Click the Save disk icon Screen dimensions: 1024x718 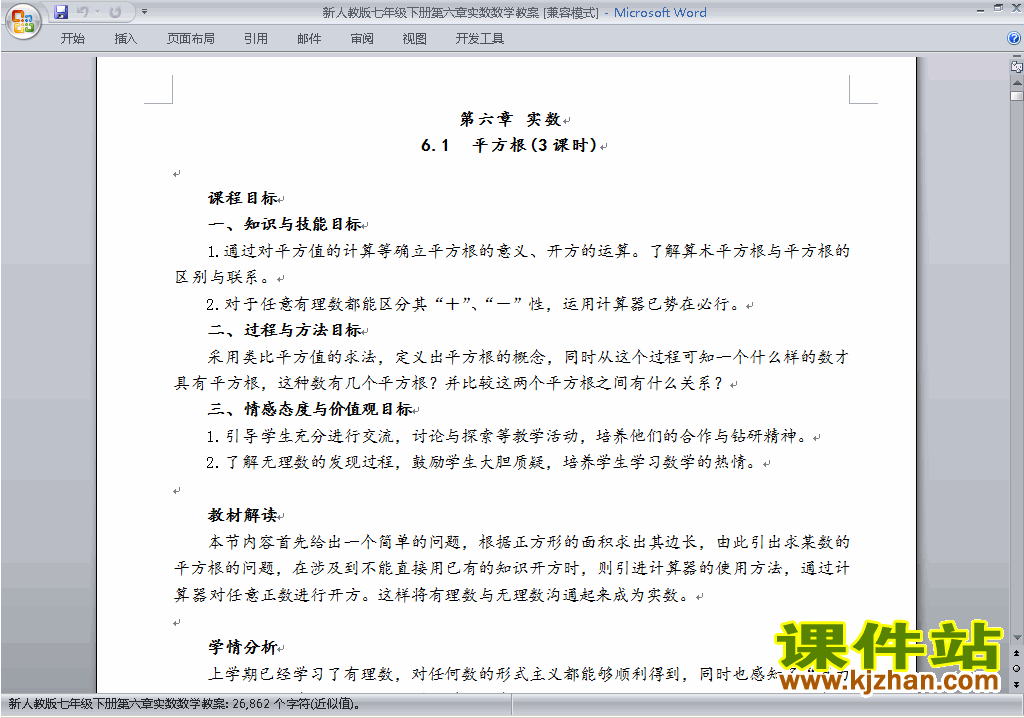click(61, 12)
